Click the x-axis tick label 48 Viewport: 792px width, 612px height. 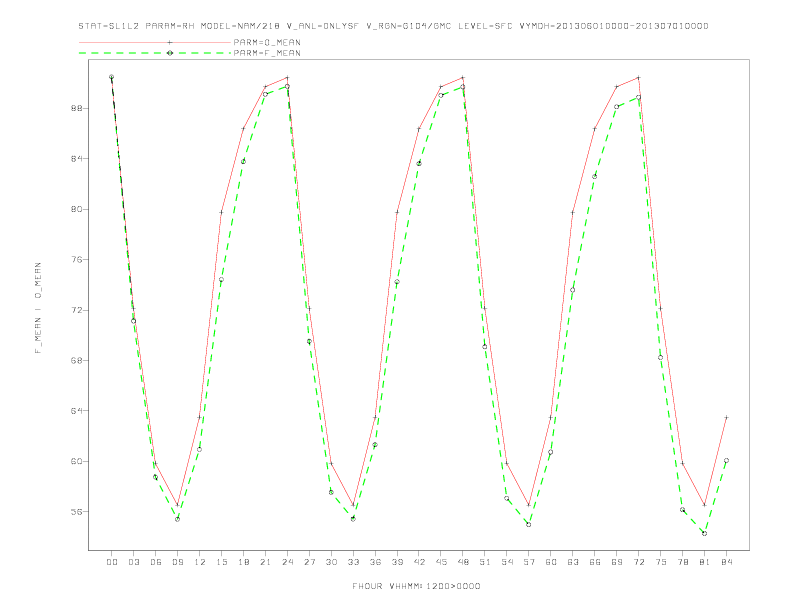point(463,562)
